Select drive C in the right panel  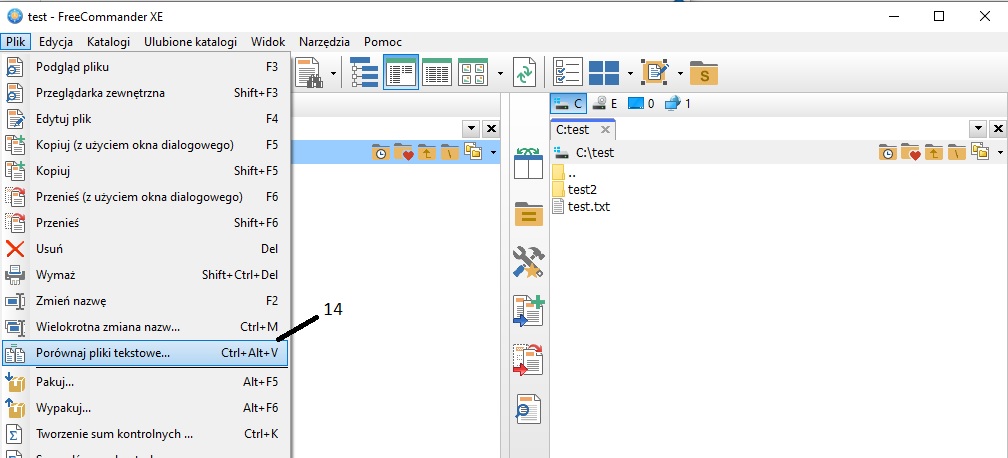[568, 104]
